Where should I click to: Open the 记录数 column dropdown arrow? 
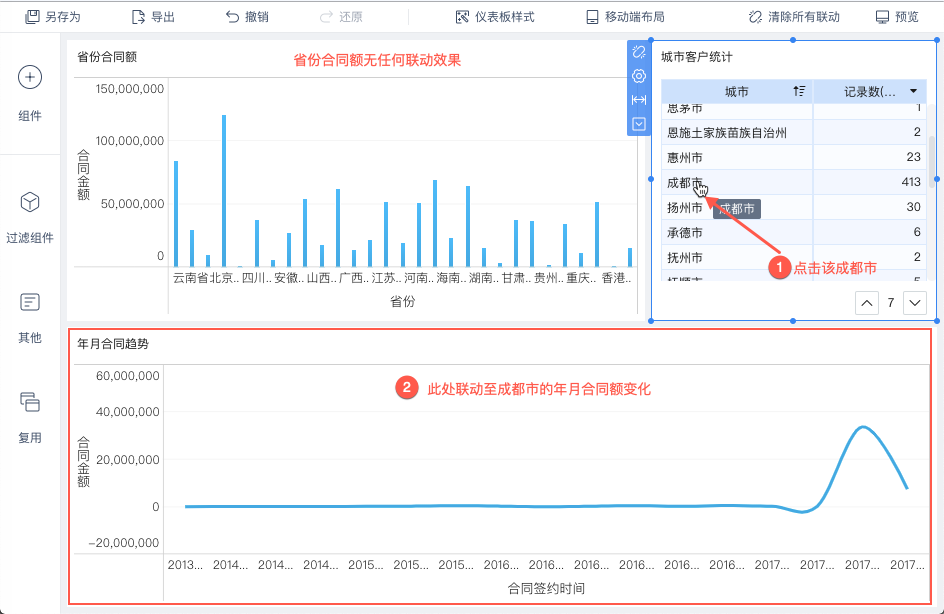click(x=913, y=91)
